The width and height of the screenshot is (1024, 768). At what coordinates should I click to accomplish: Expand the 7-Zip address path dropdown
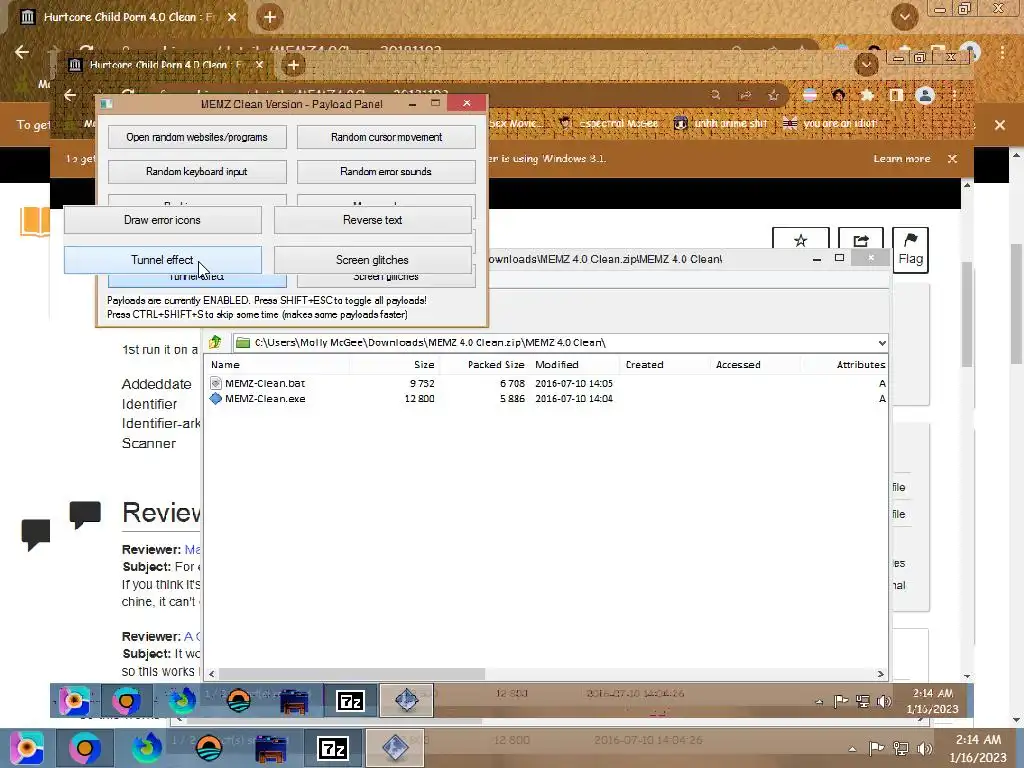tap(882, 343)
